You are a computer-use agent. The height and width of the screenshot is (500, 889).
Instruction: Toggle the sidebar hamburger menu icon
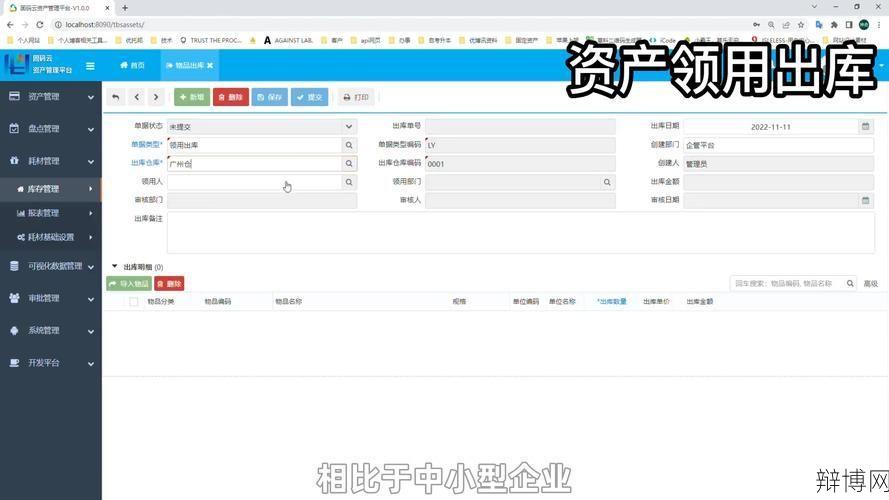90,66
